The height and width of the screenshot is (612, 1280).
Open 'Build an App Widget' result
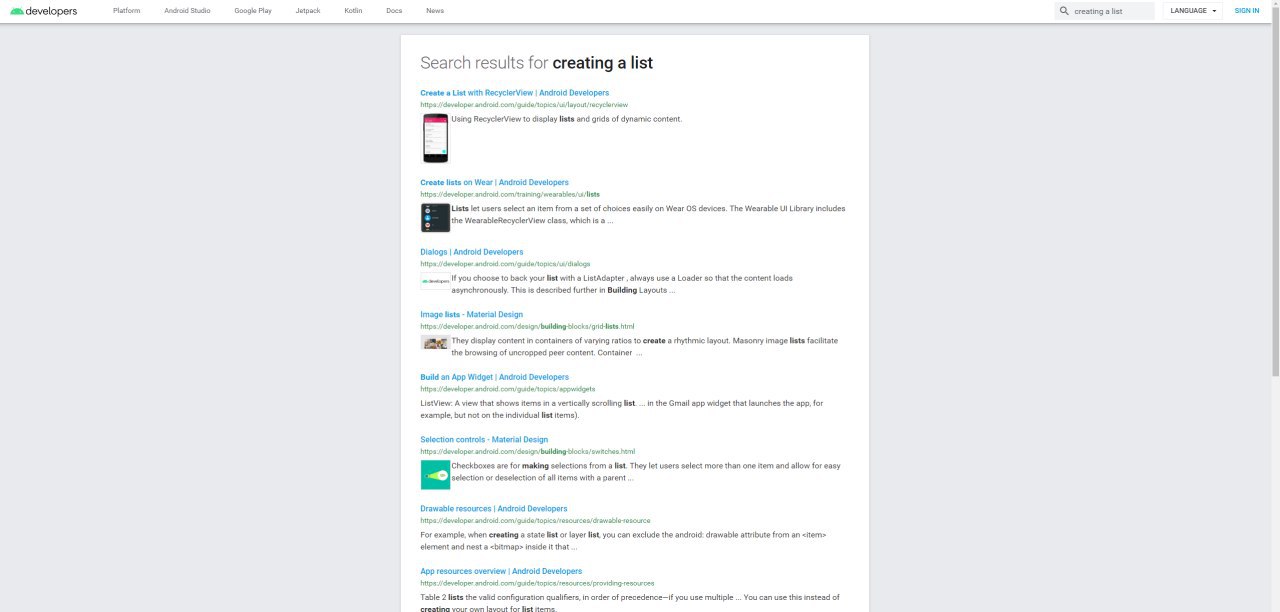click(x=494, y=377)
